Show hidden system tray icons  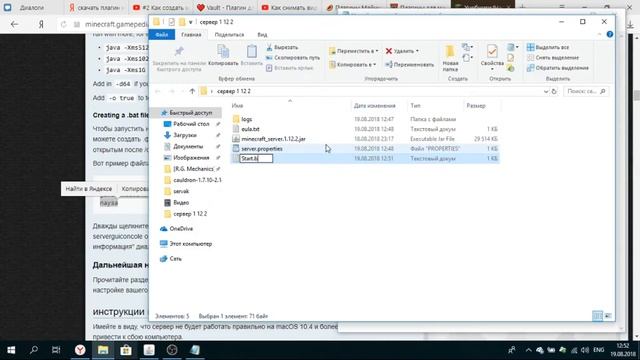pos(528,350)
